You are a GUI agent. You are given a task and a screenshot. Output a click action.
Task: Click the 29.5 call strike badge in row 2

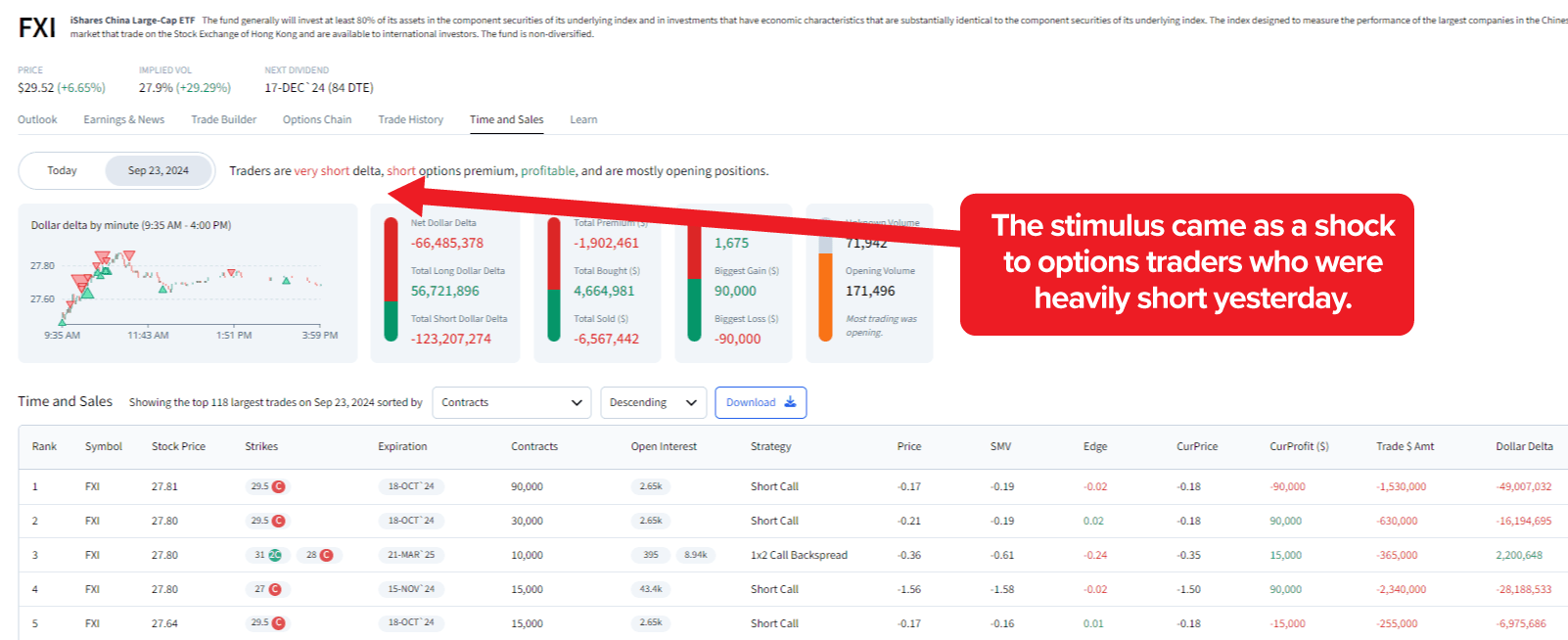pyautogui.click(x=266, y=521)
